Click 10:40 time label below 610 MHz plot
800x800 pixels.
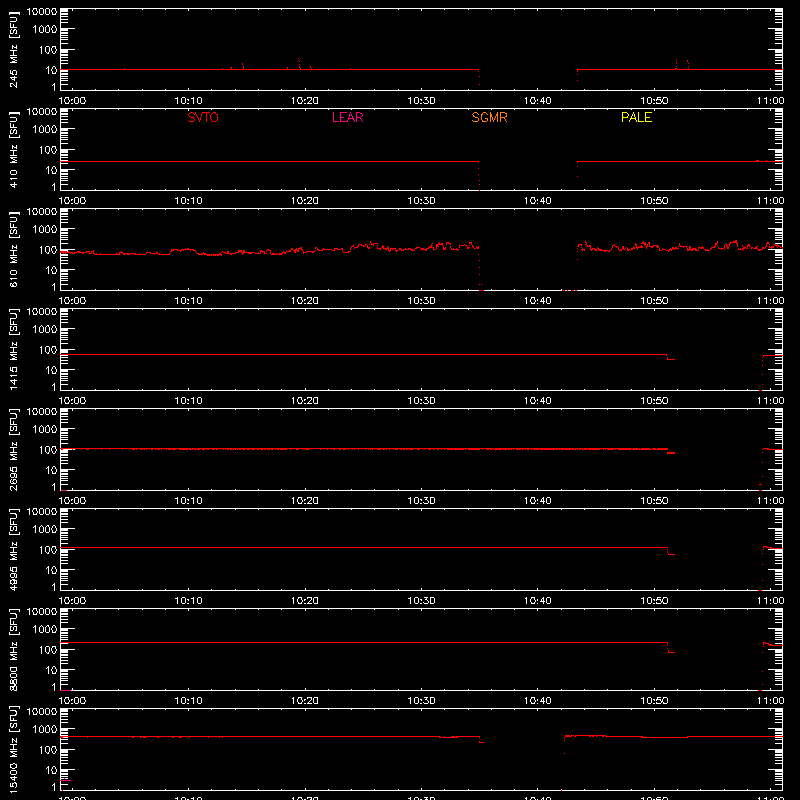538,301
